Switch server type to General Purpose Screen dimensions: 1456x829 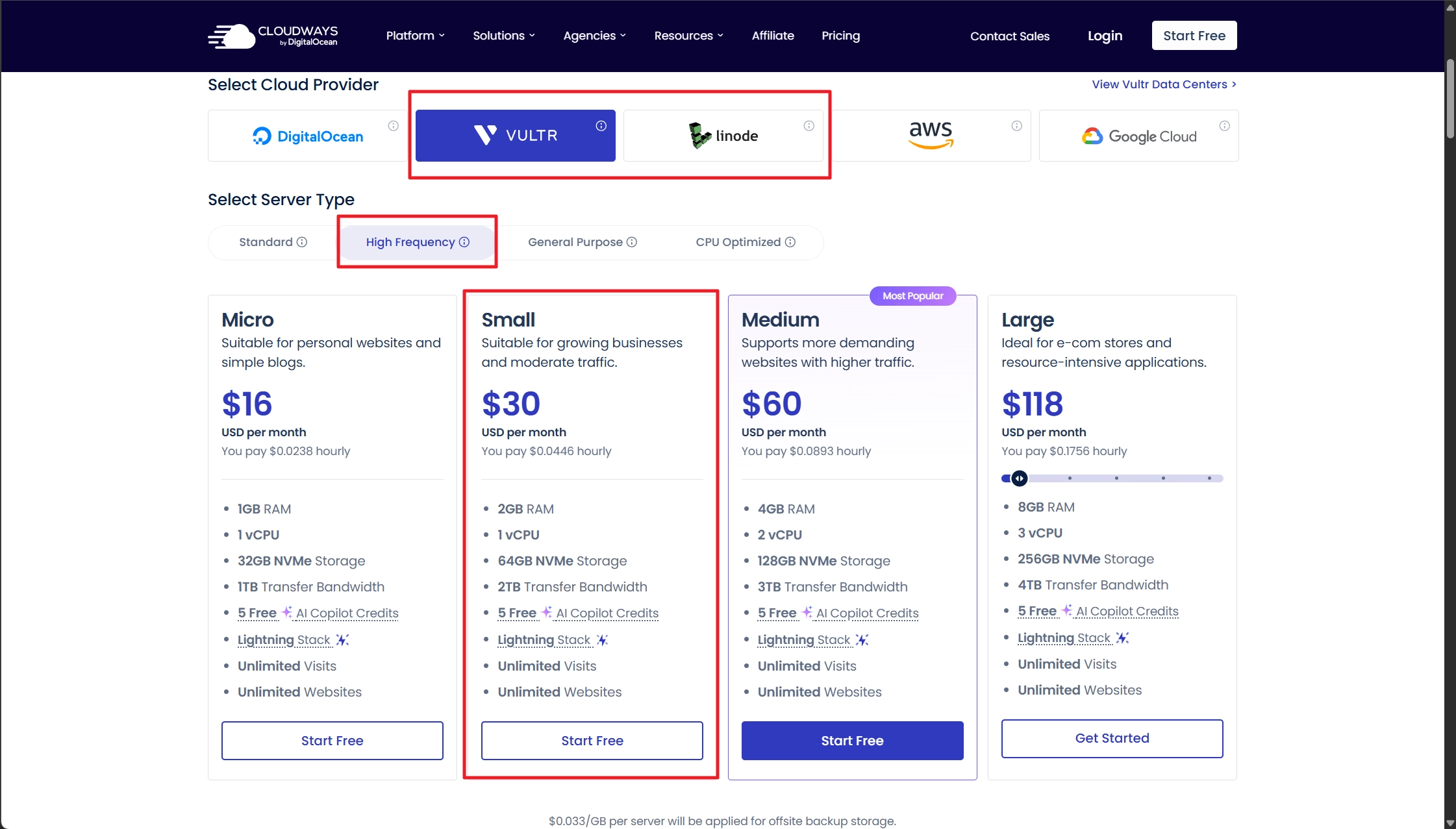582,242
